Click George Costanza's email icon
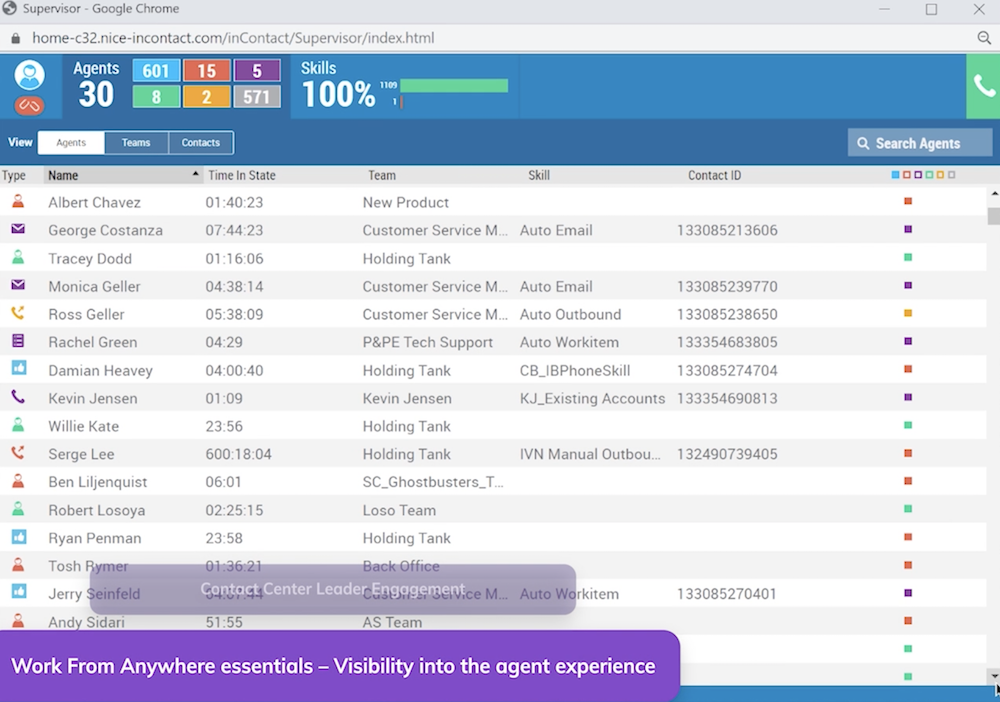1000x702 pixels. [x=18, y=229]
